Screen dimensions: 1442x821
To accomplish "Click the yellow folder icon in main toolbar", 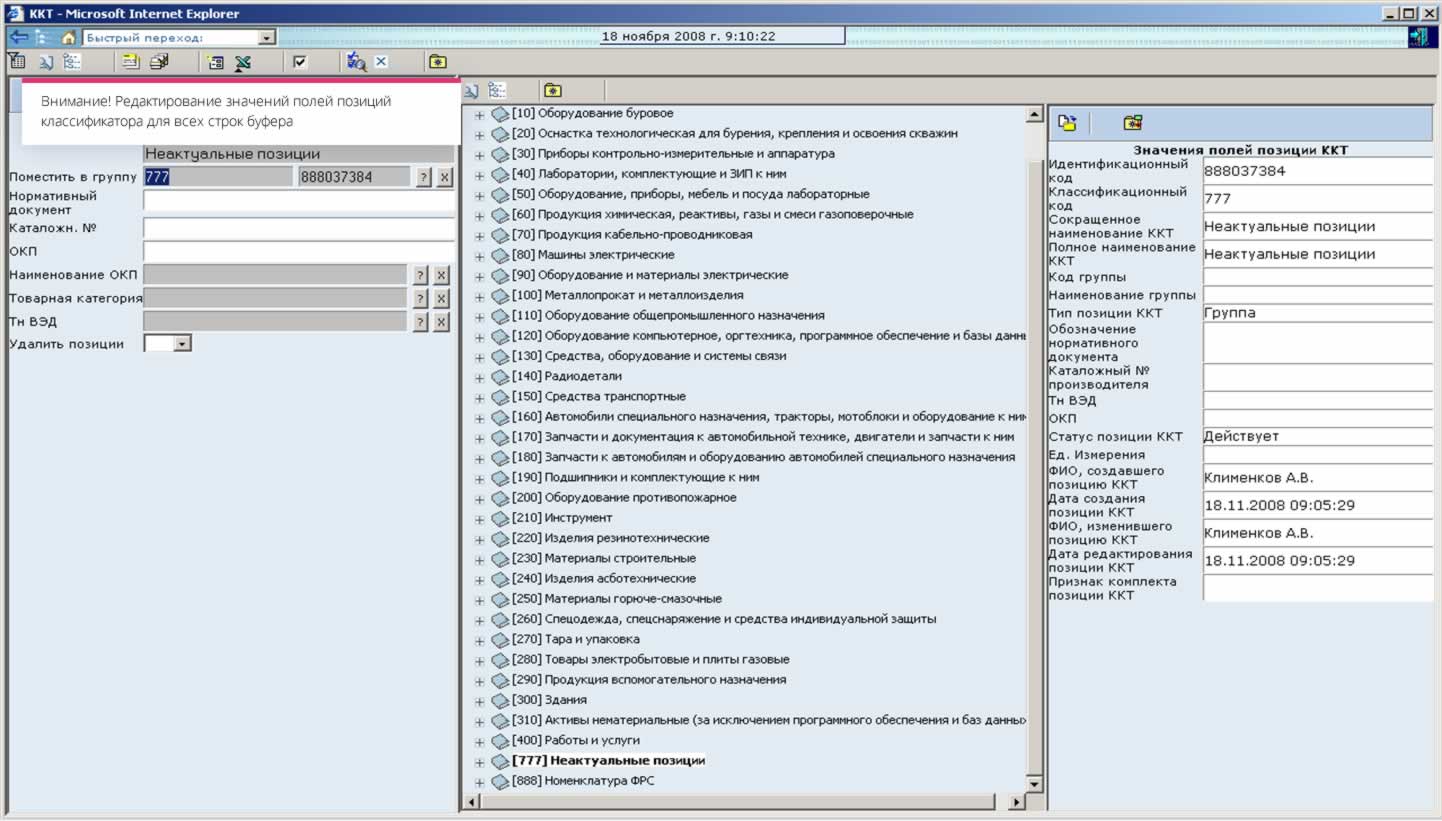I will point(438,62).
